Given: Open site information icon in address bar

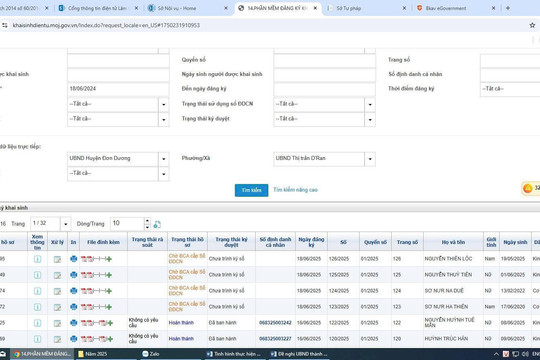Looking at the screenshot, I should pyautogui.click(x=4, y=25).
